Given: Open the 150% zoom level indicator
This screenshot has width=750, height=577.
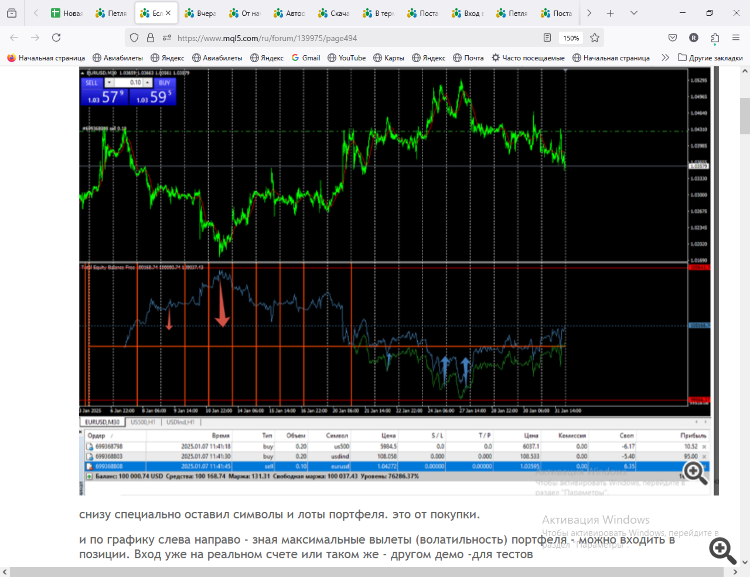Looking at the screenshot, I should click(x=571, y=38).
